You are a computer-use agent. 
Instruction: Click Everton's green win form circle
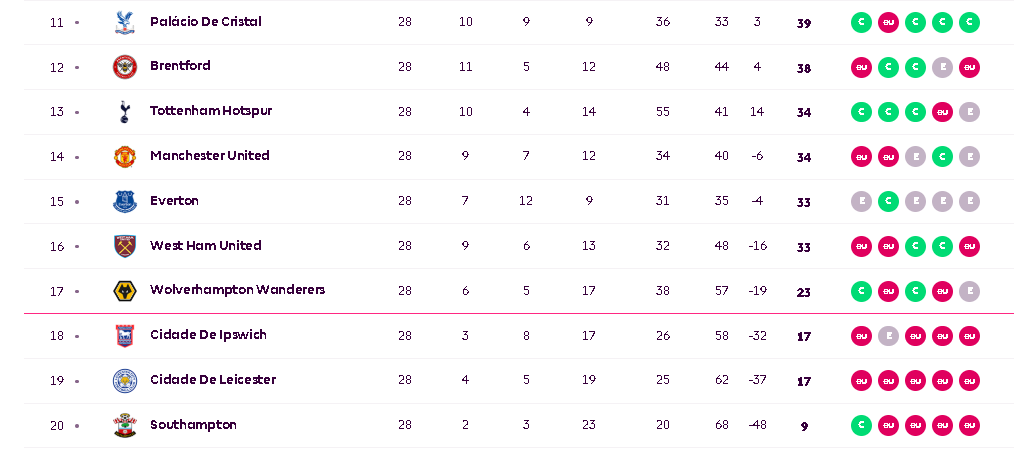[888, 201]
